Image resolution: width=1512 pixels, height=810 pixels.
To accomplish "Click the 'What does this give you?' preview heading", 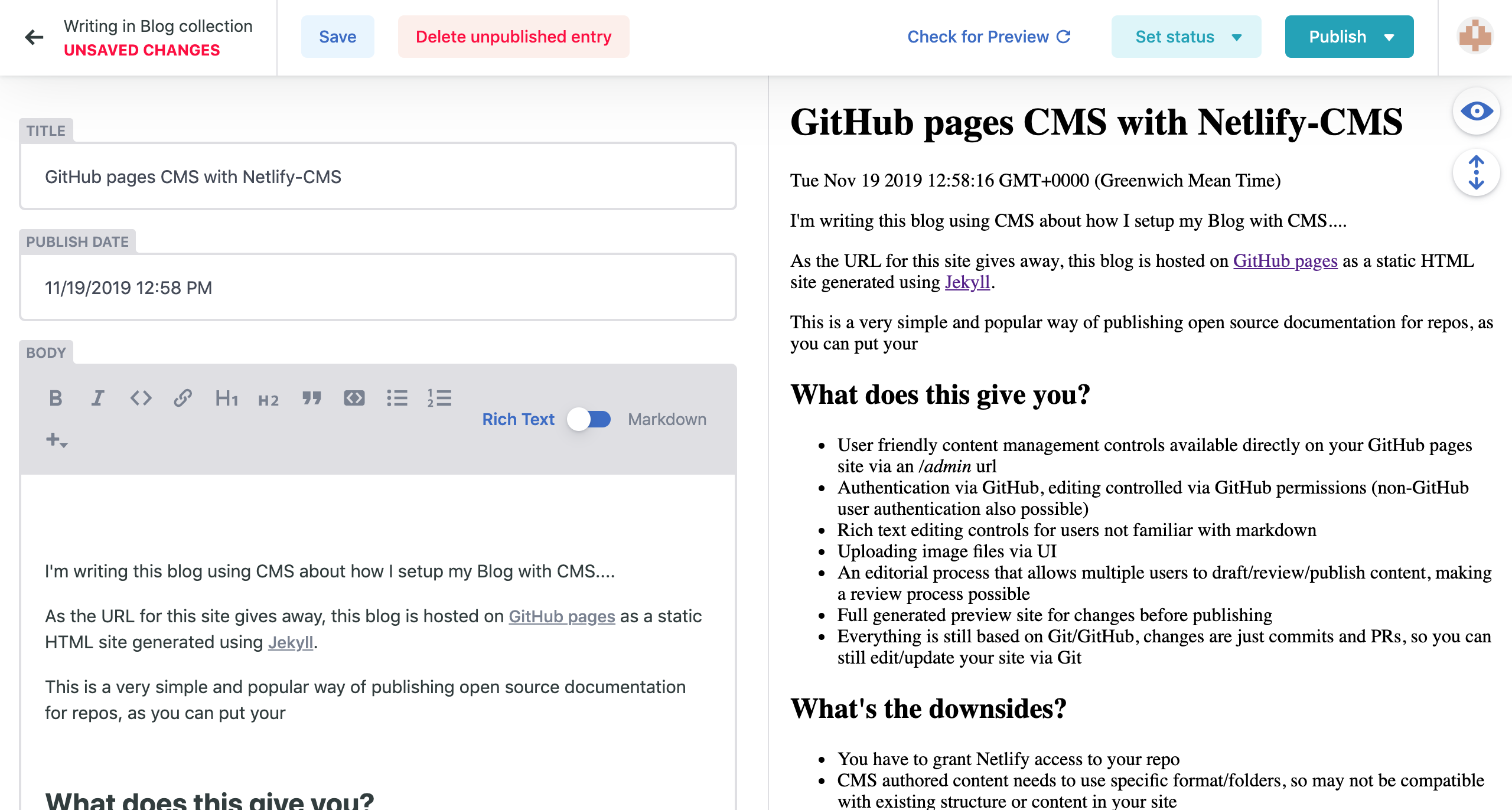I will (940, 395).
